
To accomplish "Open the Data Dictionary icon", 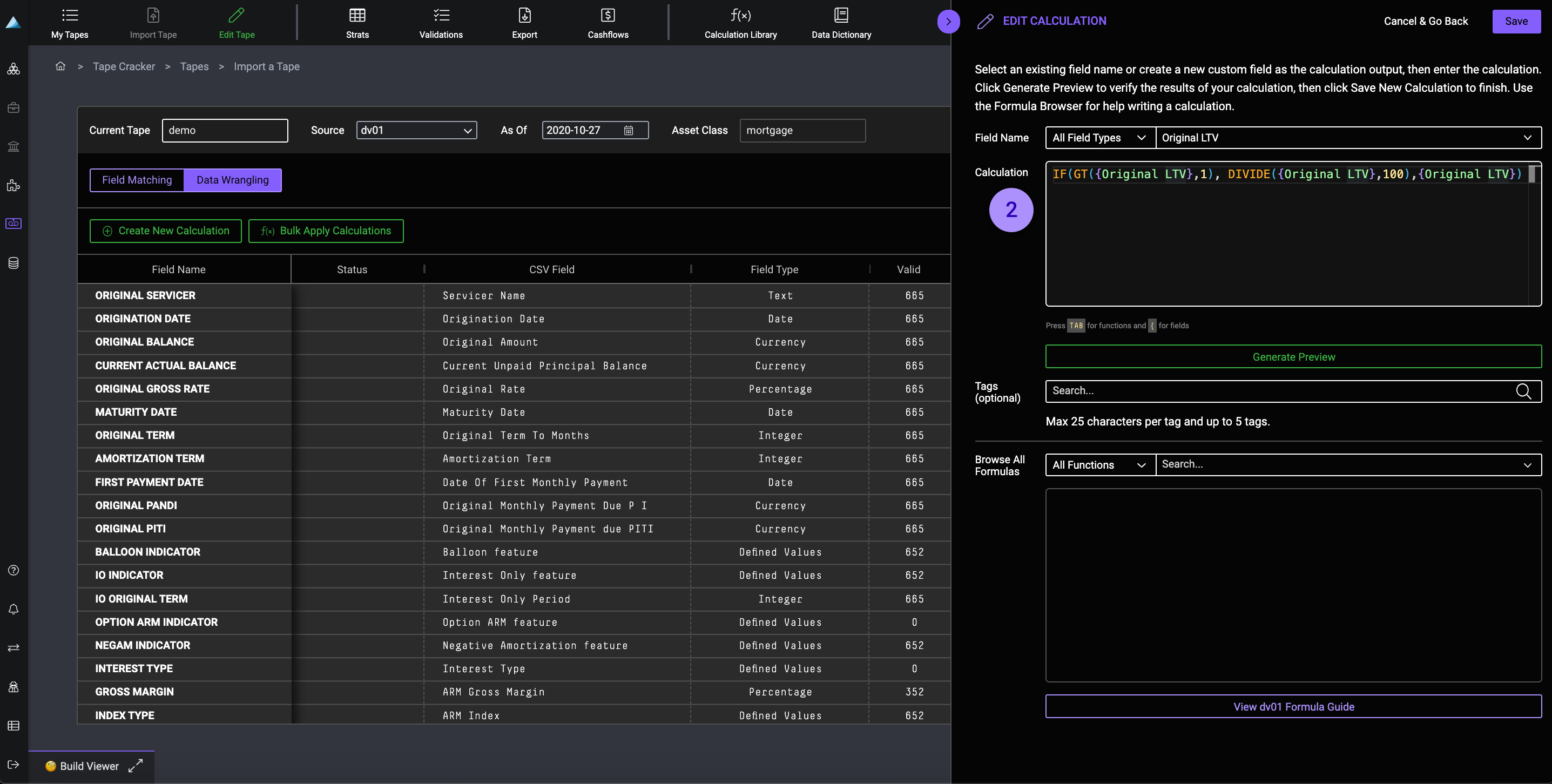I will click(841, 16).
